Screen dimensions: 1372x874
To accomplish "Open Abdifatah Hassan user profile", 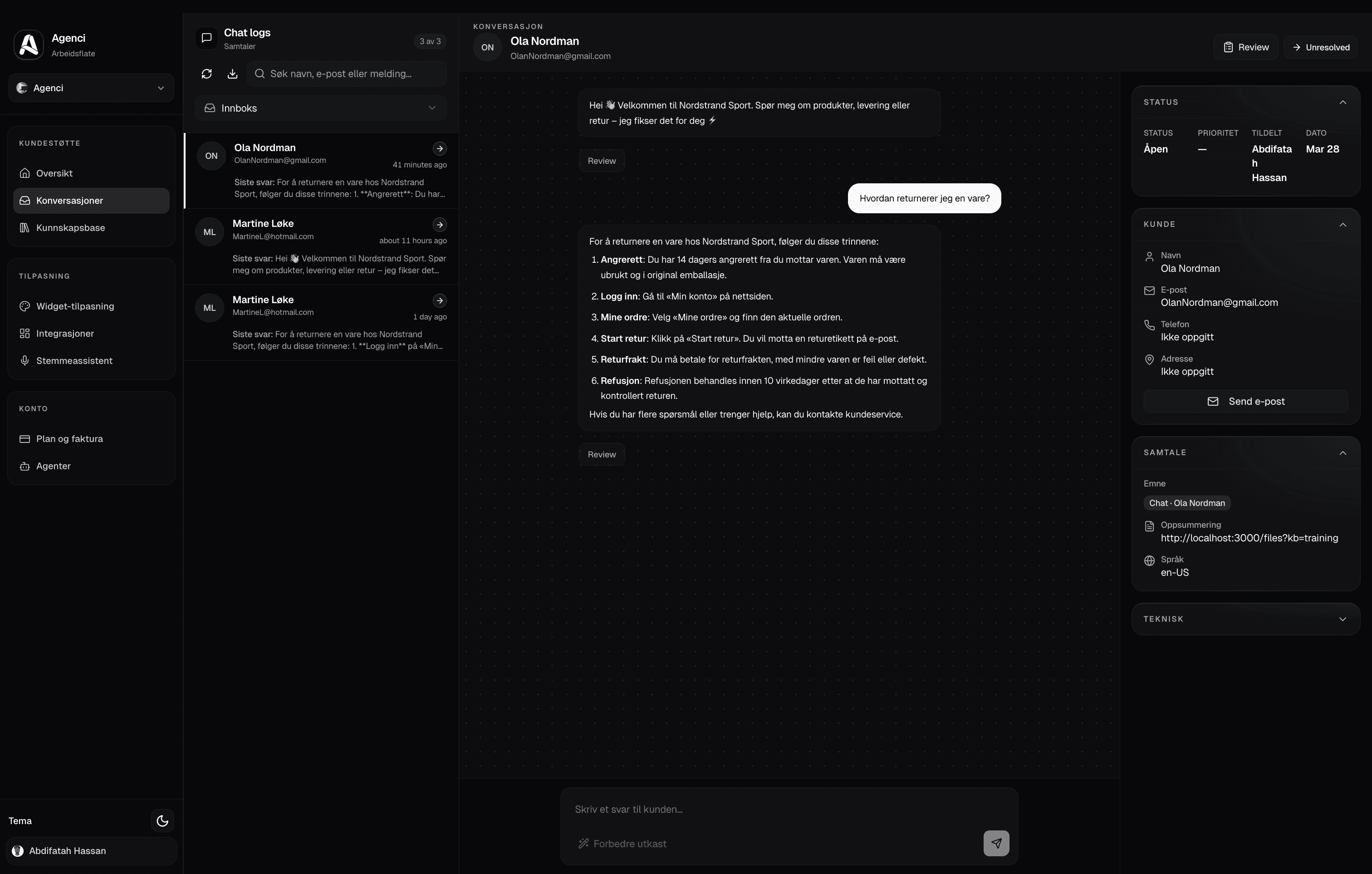I will (x=91, y=851).
